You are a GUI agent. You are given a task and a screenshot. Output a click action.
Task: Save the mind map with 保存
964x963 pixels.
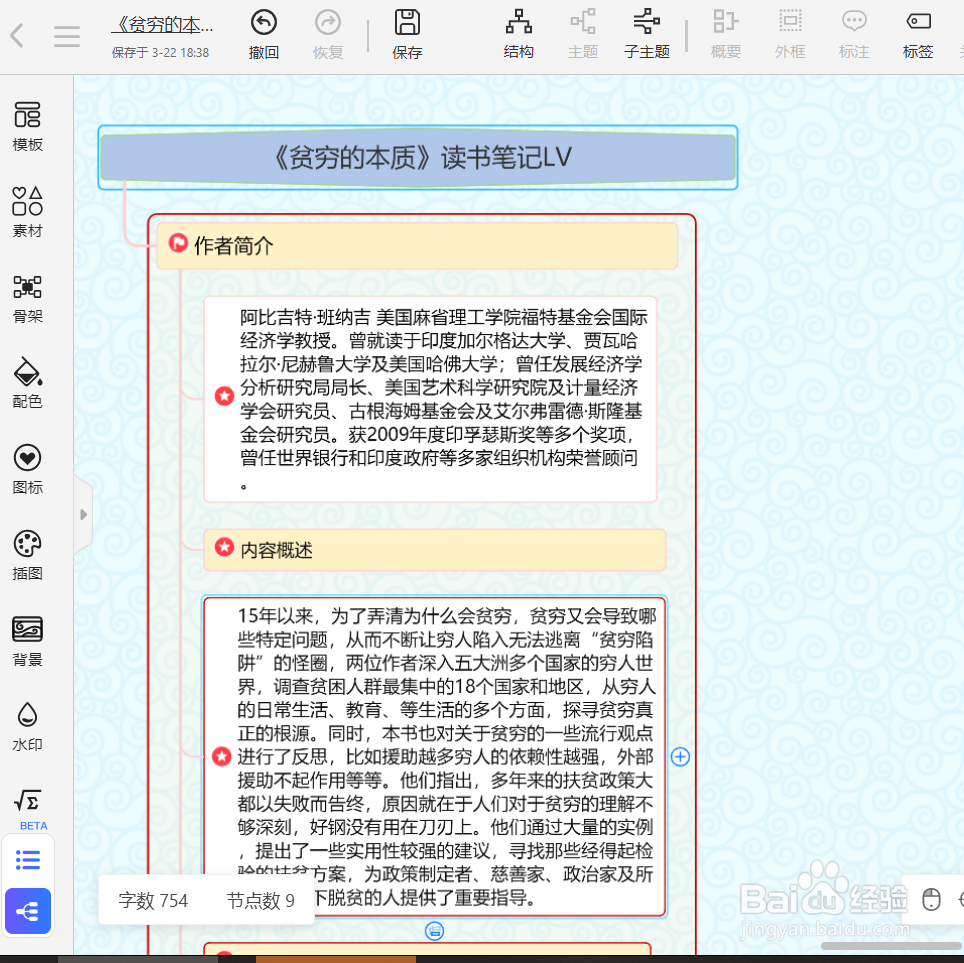click(x=407, y=35)
